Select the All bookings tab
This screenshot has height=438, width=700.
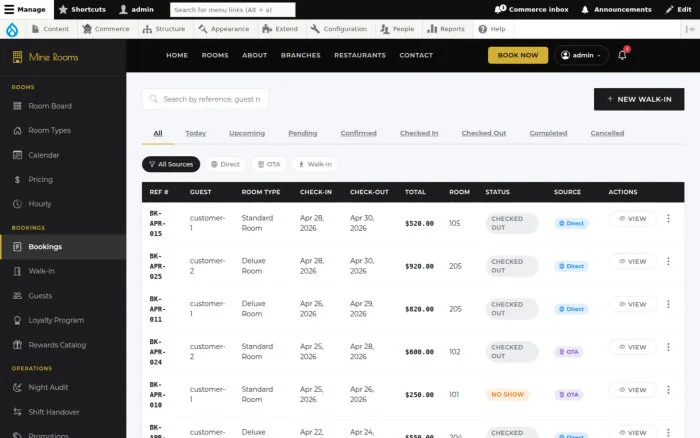158,133
